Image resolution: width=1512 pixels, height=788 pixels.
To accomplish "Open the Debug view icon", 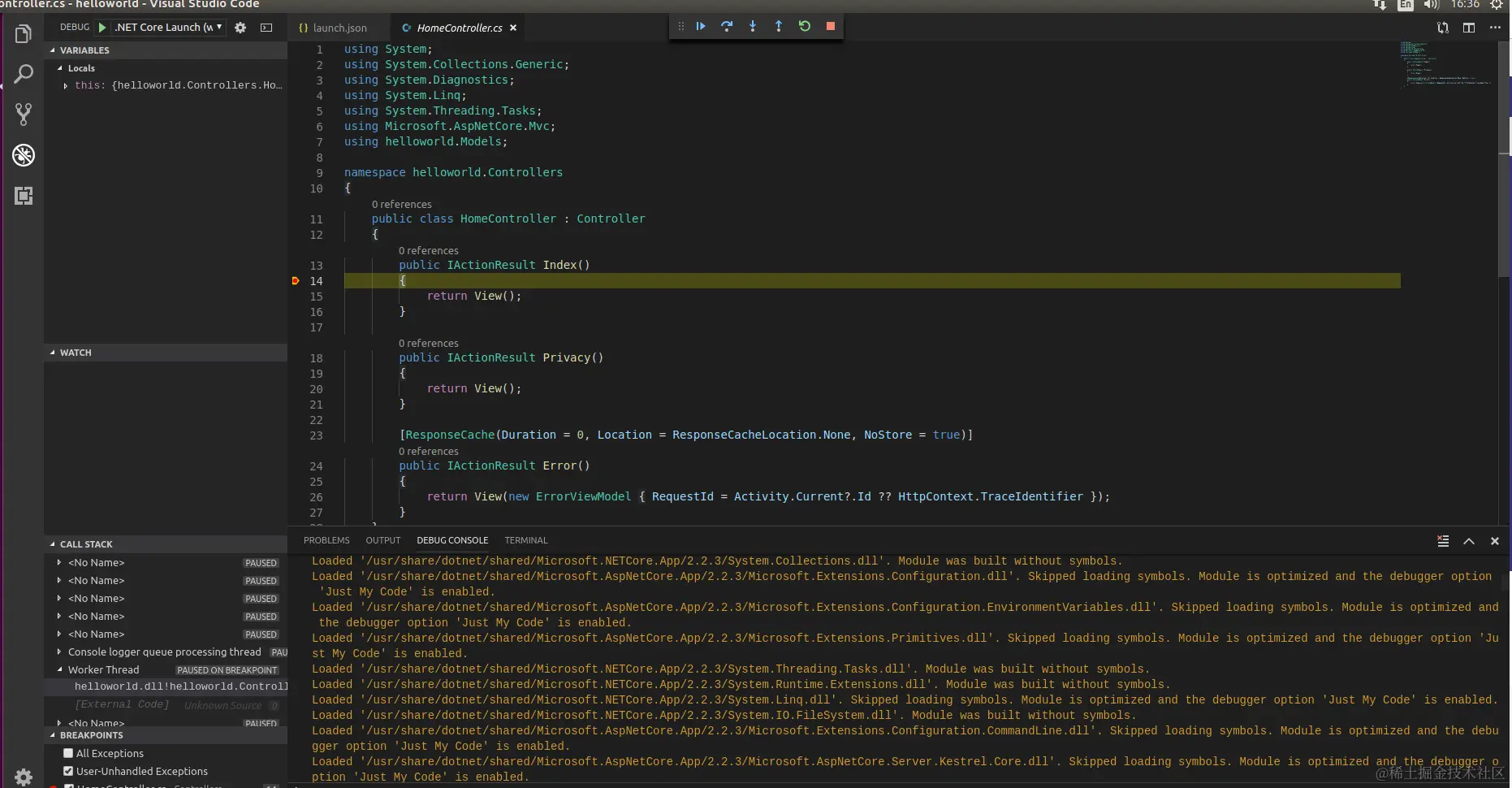I will tap(24, 155).
